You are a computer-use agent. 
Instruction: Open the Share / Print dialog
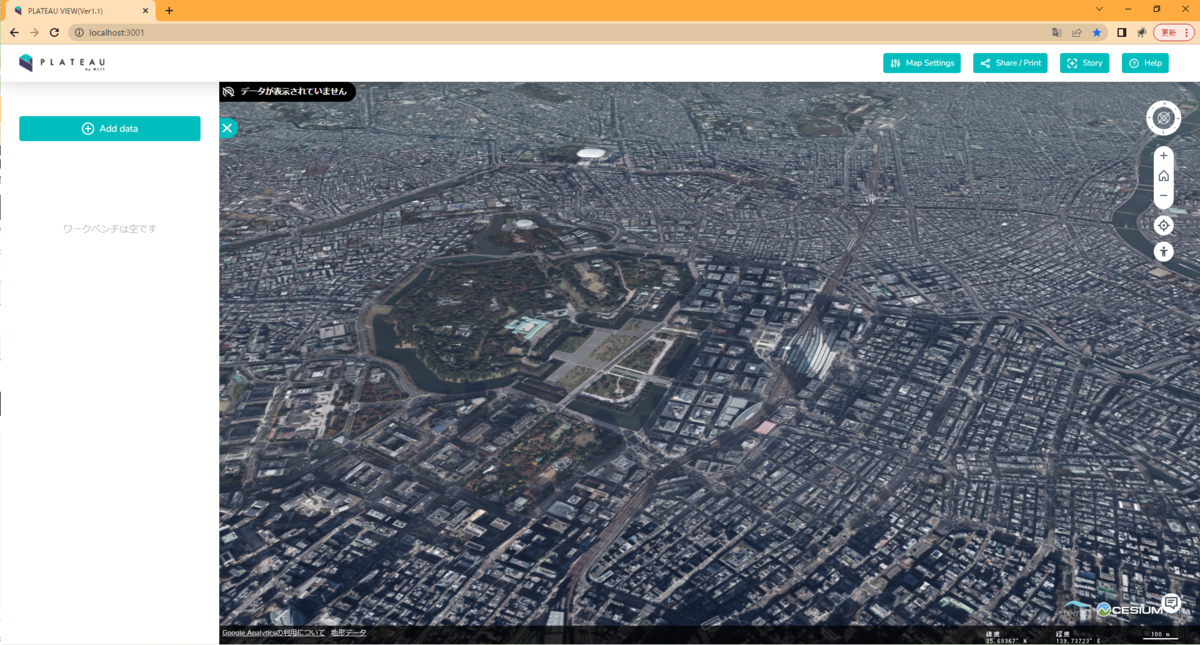click(1010, 63)
